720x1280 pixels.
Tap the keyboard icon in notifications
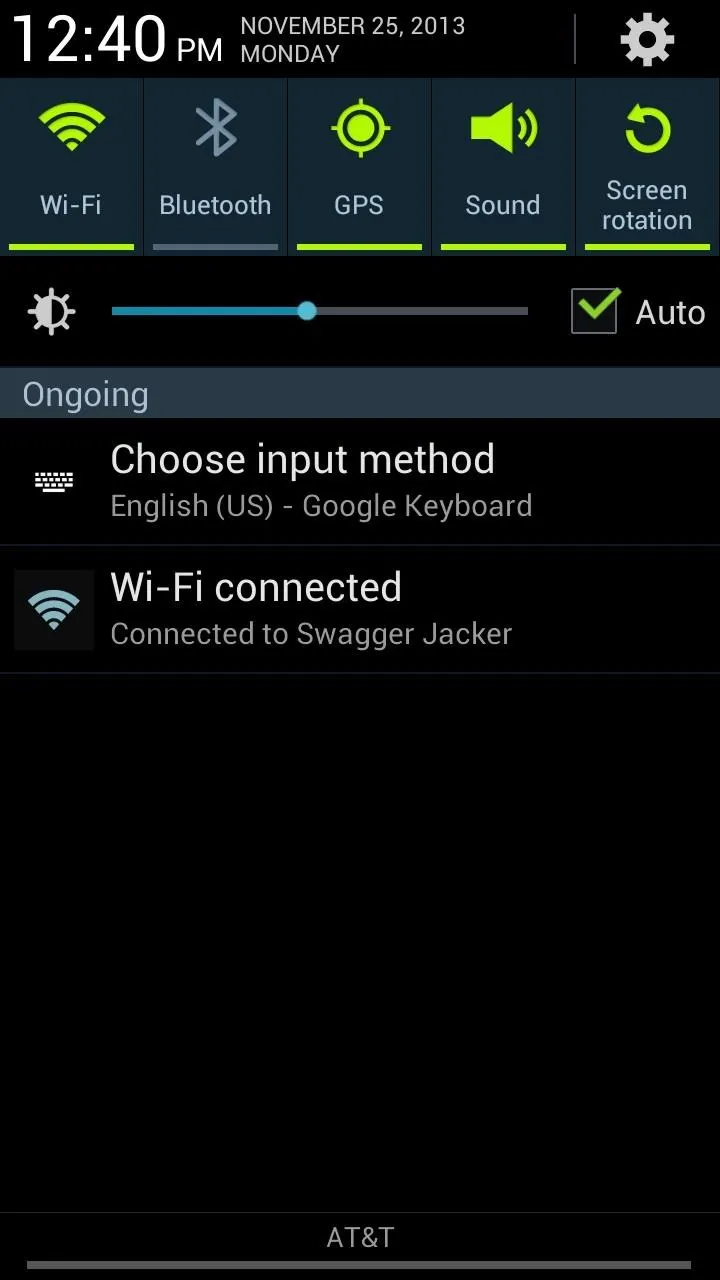[x=54, y=483]
